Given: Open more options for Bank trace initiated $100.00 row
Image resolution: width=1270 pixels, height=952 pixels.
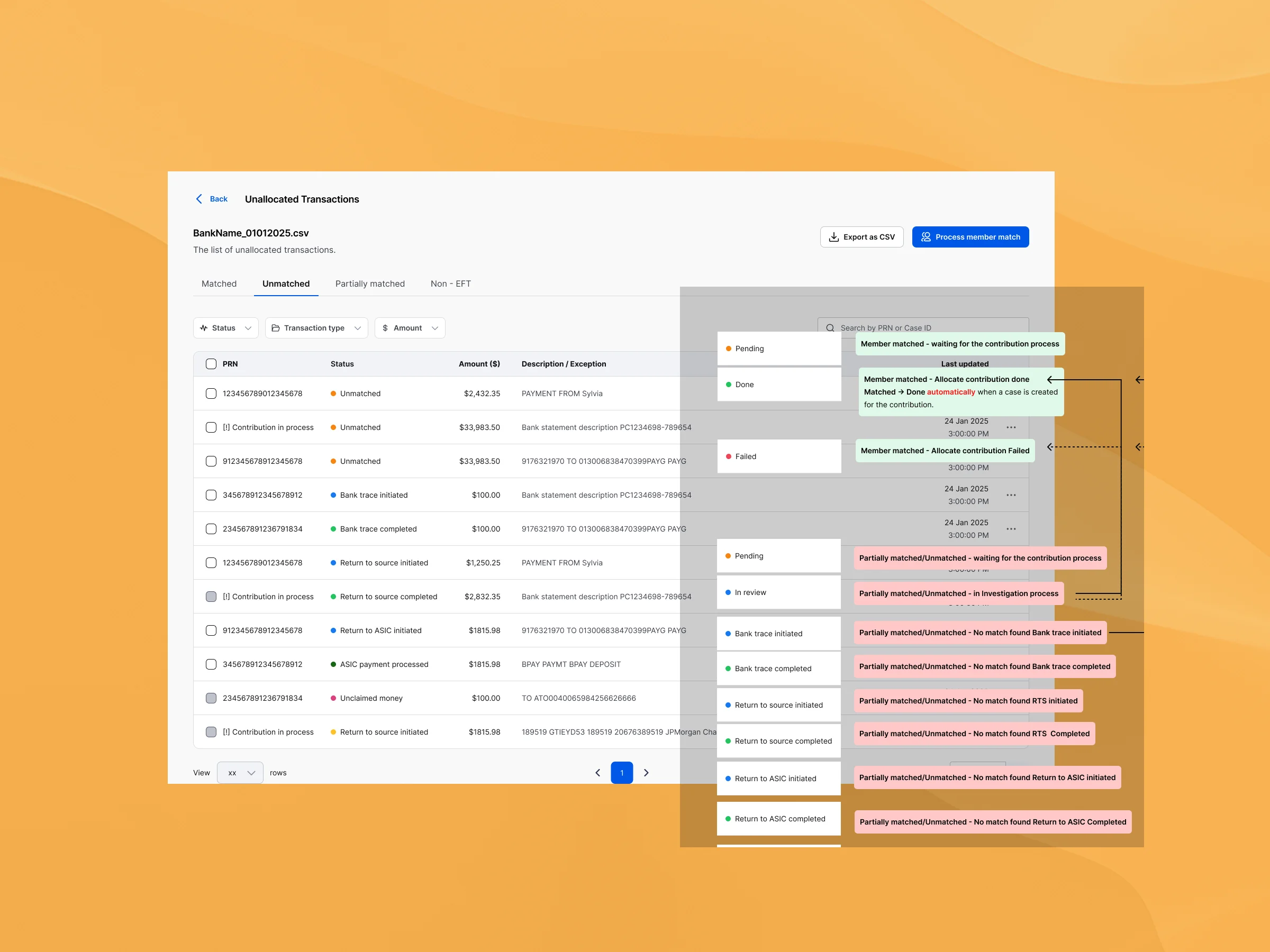Looking at the screenshot, I should (1011, 495).
